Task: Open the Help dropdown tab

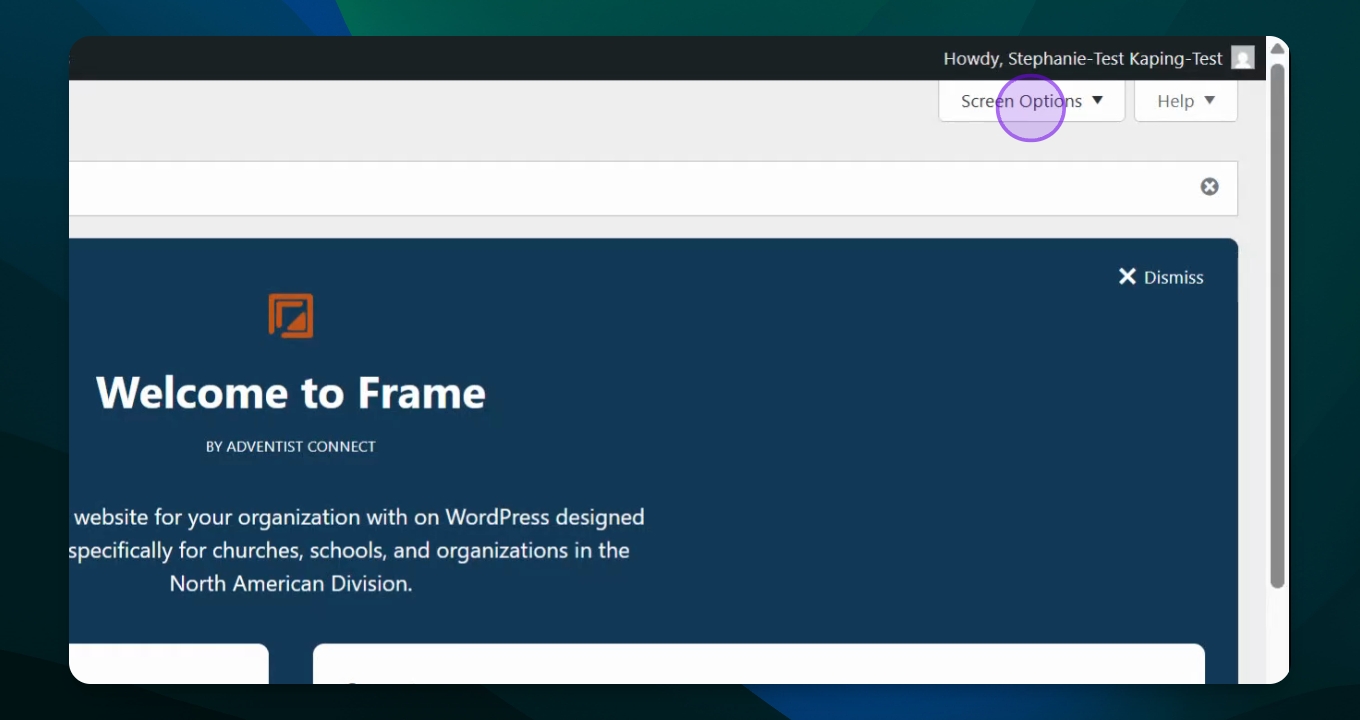Action: [1186, 101]
